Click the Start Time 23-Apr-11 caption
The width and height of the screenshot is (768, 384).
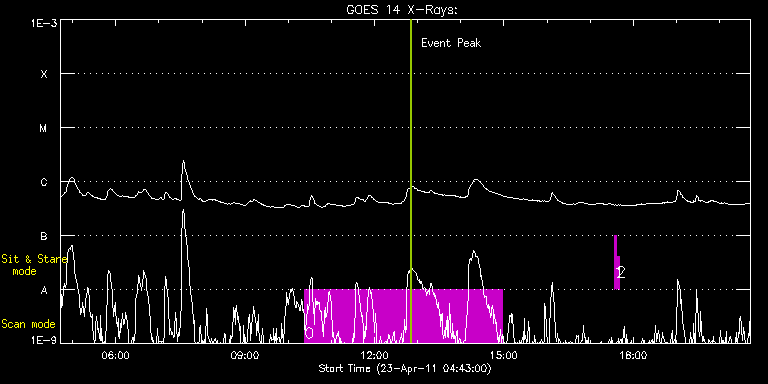(x=405, y=368)
